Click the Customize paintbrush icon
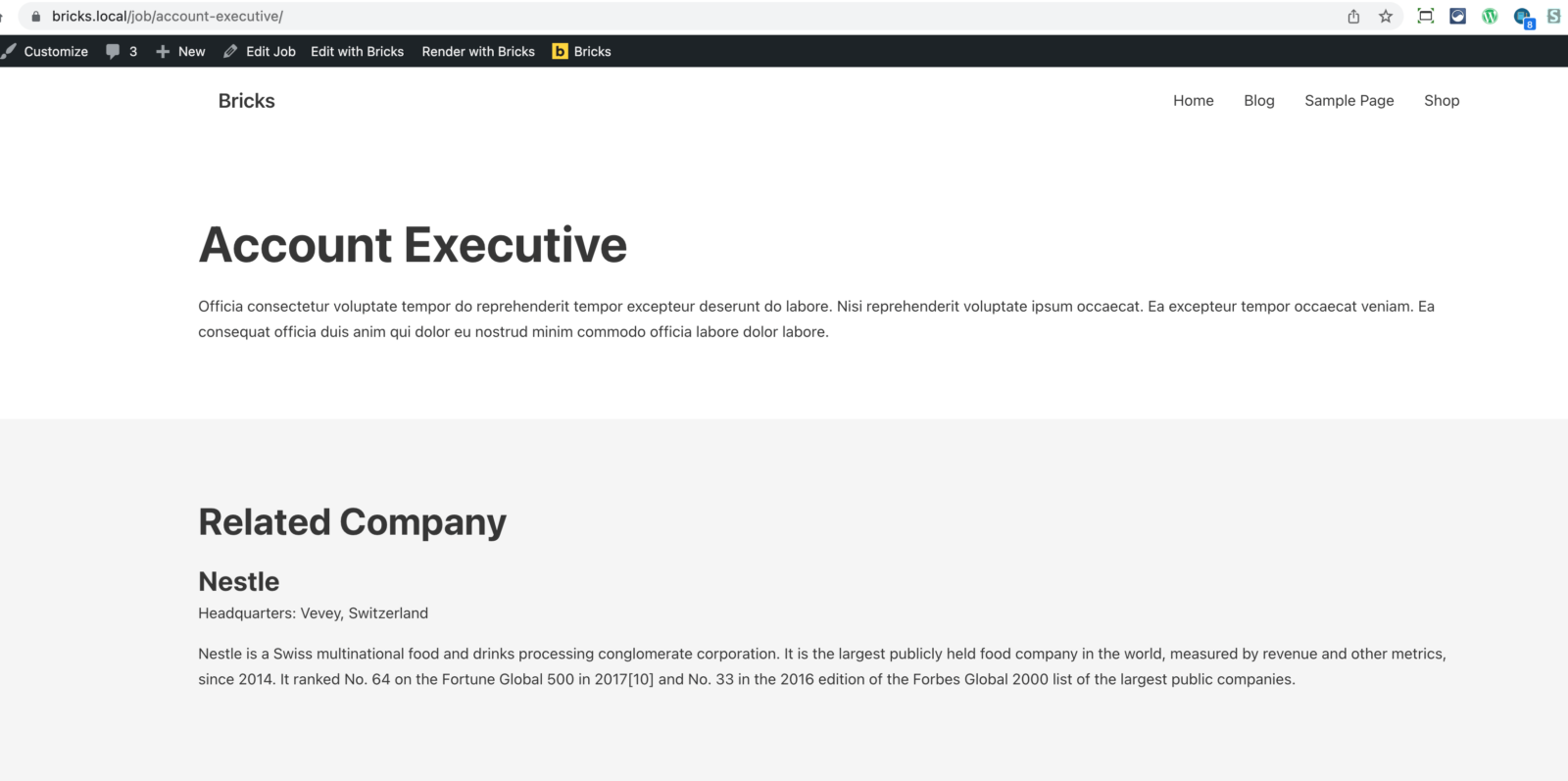Screen dimensions: 1568x781 point(9,51)
